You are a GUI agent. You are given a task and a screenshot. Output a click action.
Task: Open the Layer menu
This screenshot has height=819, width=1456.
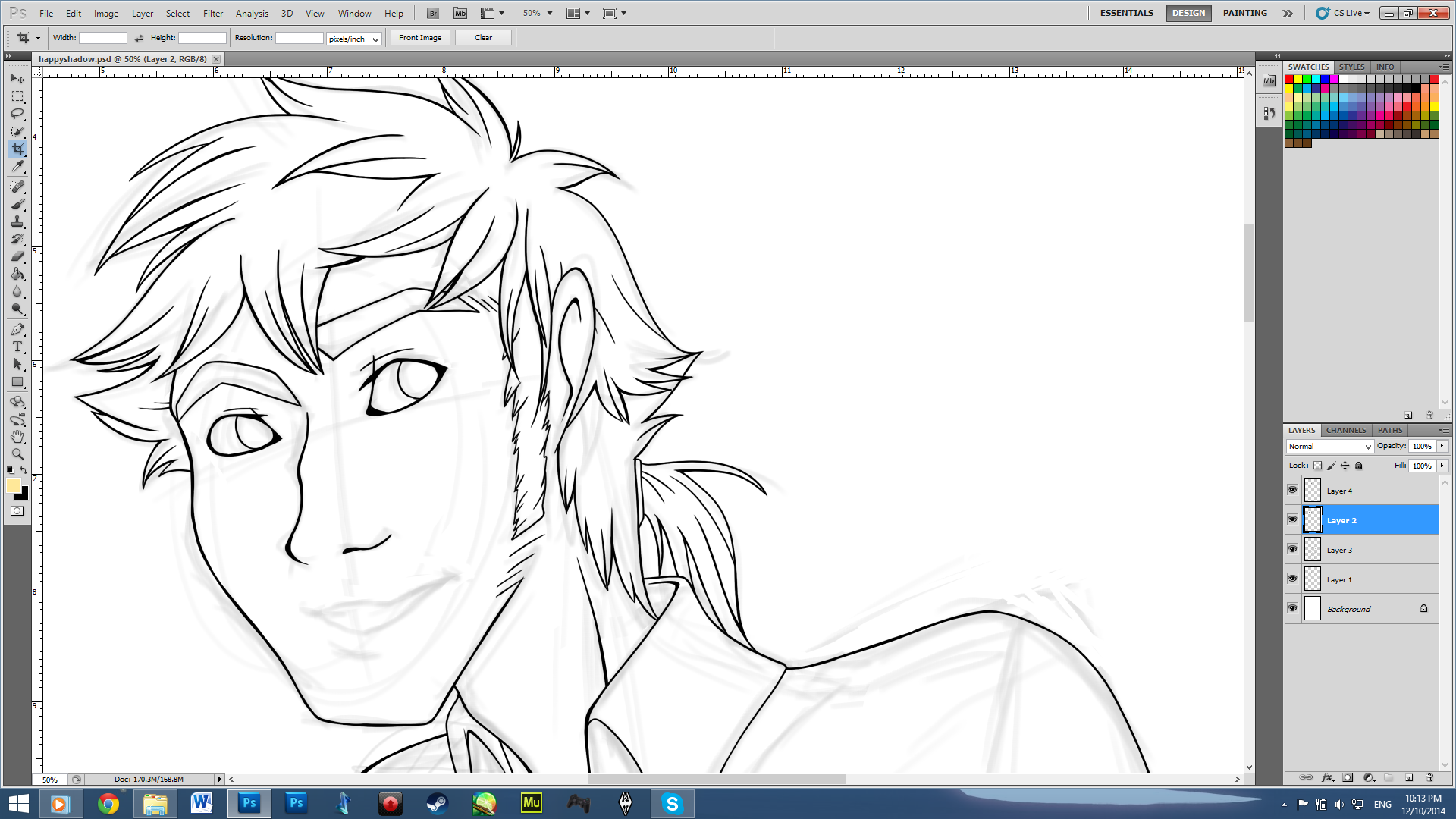(x=143, y=13)
